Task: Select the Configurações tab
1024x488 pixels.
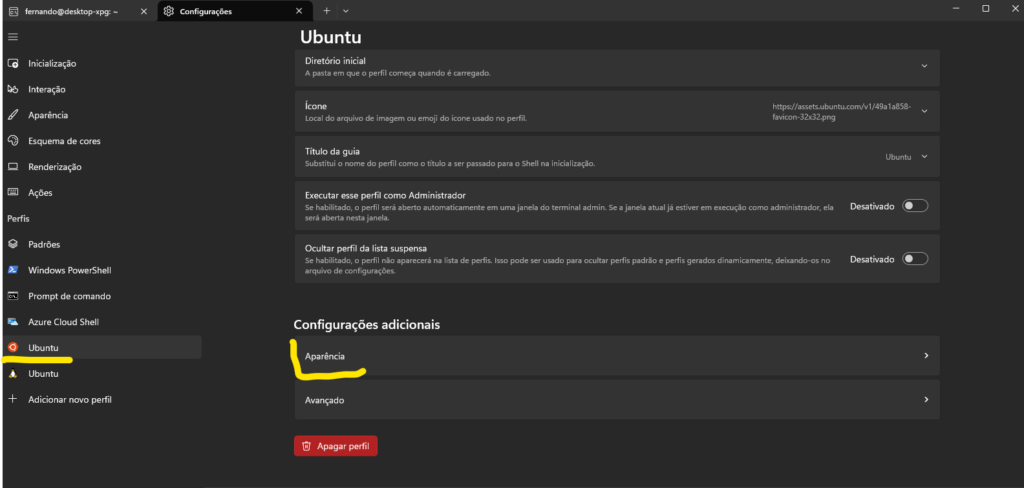Action: pos(234,11)
